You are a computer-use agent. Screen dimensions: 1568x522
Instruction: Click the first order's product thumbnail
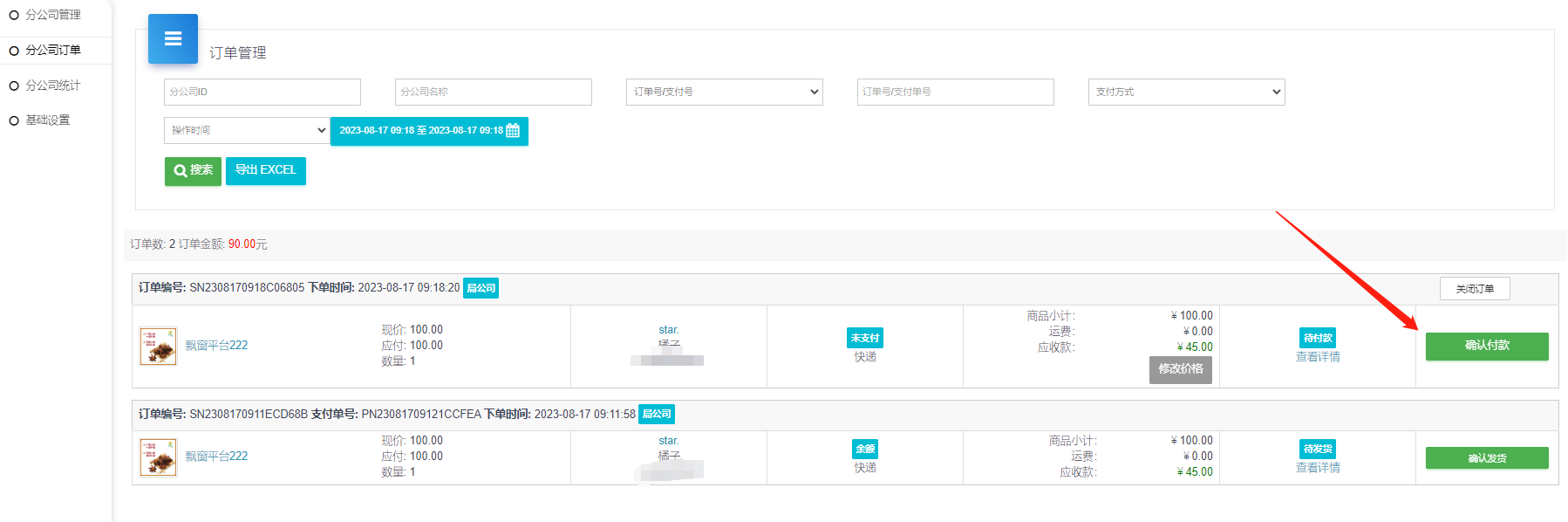(x=158, y=346)
